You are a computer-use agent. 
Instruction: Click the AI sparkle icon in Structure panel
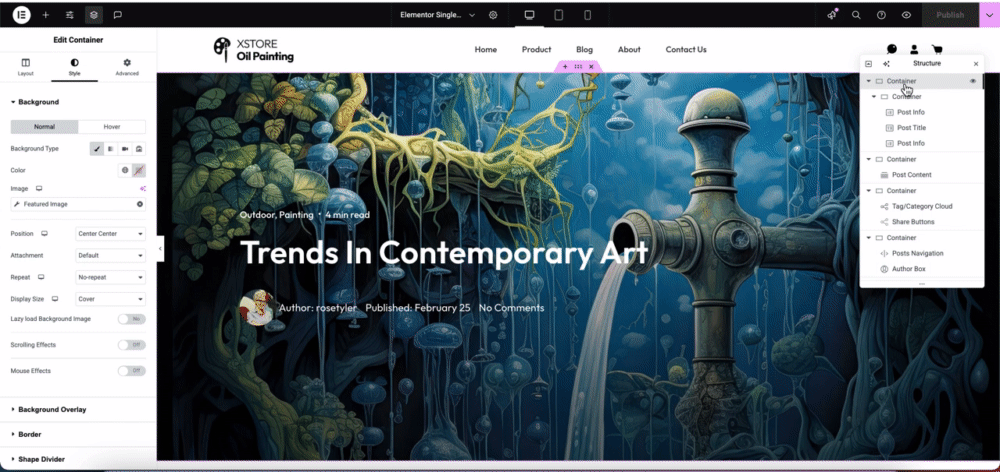point(886,64)
